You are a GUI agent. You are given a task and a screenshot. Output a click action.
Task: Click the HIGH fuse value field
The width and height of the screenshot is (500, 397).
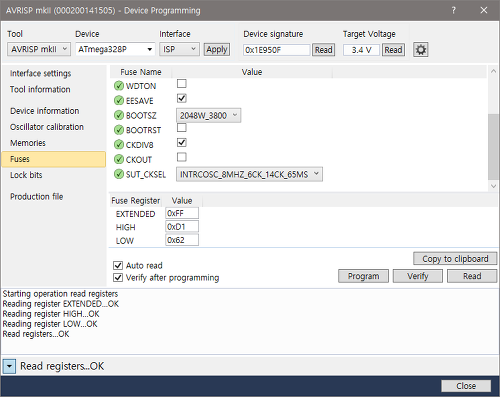coord(182,227)
